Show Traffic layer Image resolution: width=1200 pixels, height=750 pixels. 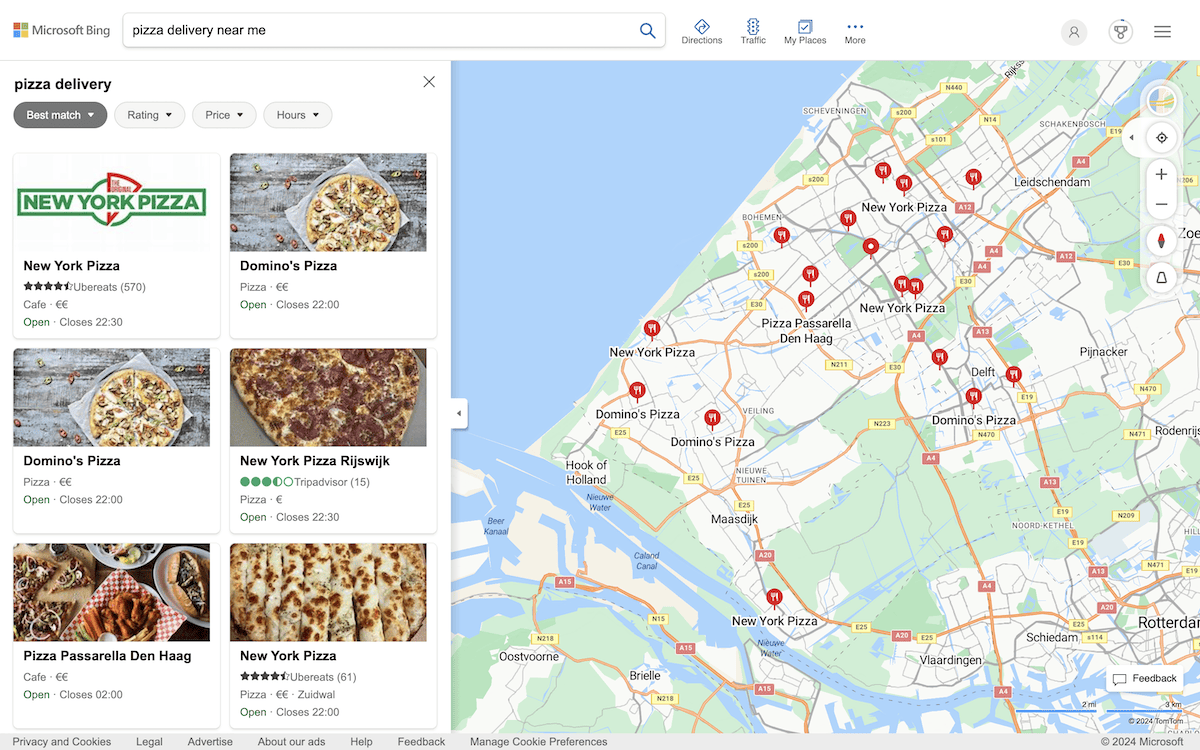(753, 31)
